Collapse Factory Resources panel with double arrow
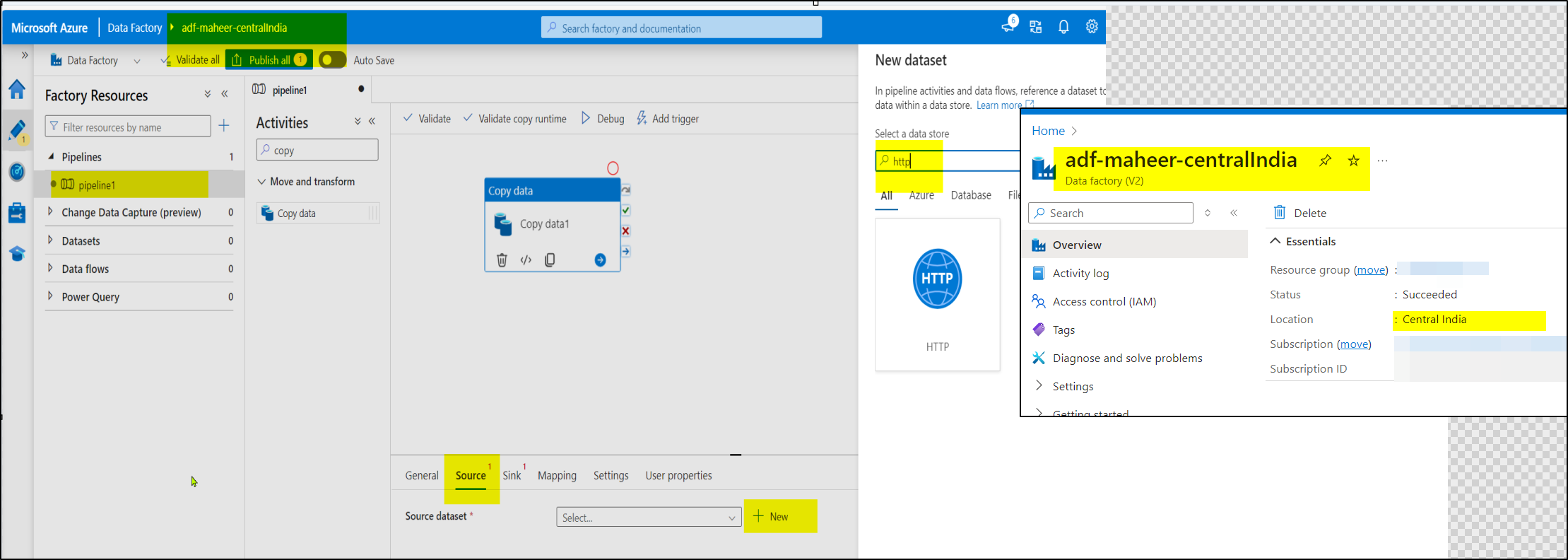 (225, 94)
